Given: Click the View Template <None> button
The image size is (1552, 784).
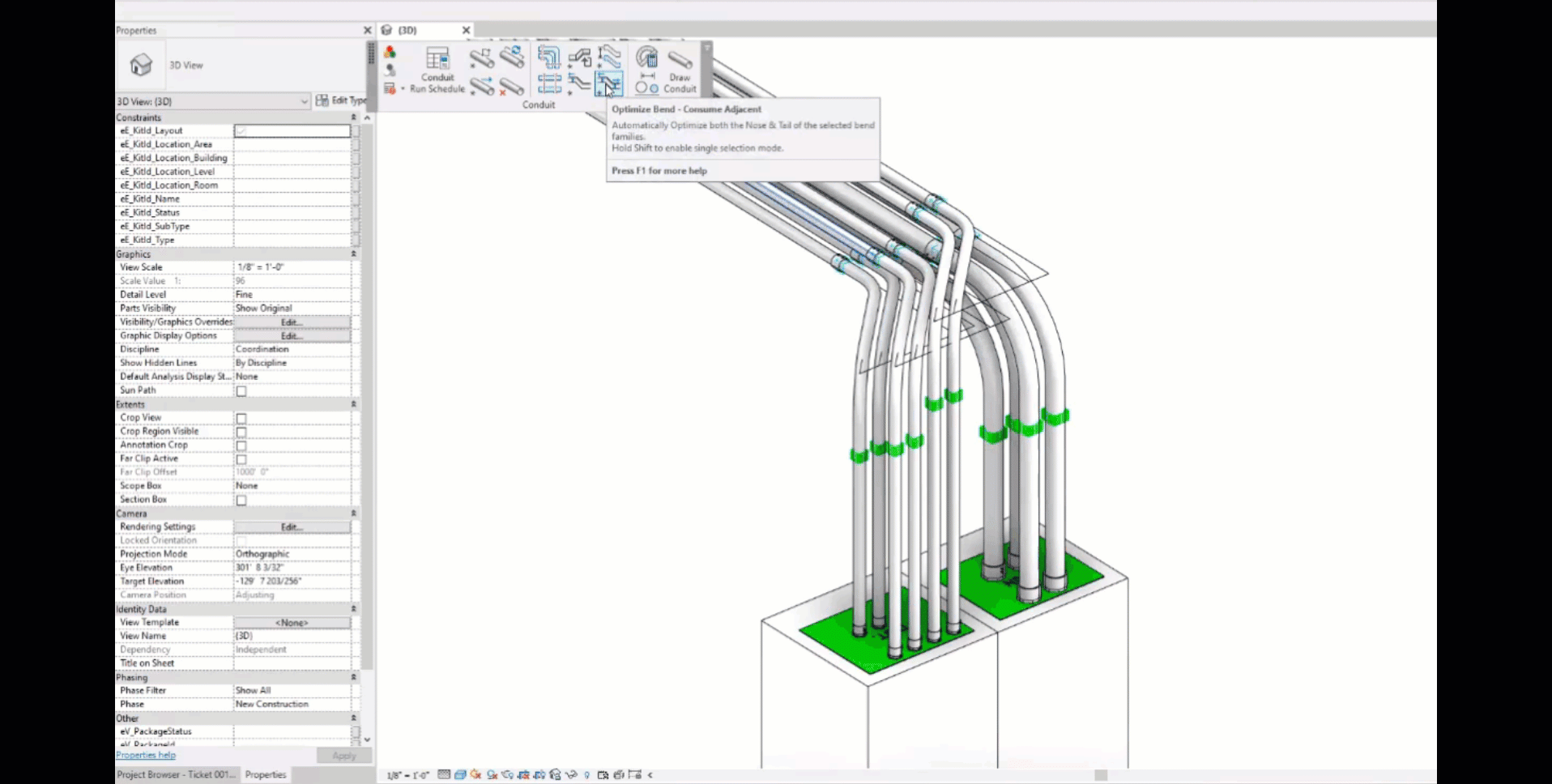Looking at the screenshot, I should pyautogui.click(x=292, y=623).
